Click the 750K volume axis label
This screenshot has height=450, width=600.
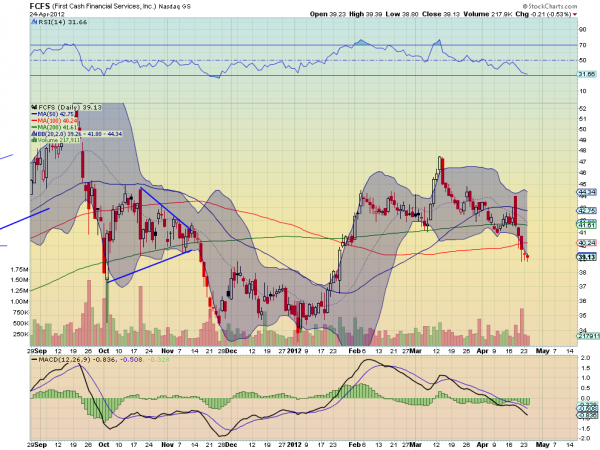click(21, 313)
